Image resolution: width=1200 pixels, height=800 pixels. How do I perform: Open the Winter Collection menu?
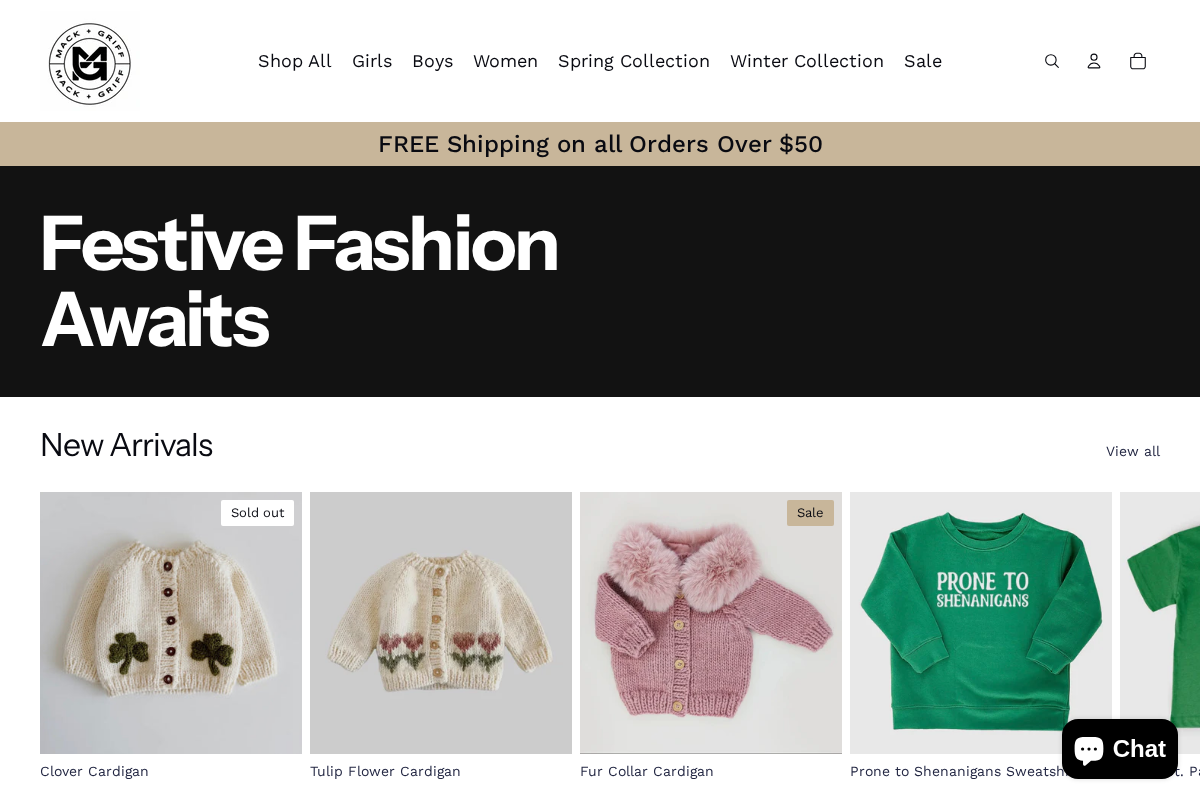tap(807, 61)
